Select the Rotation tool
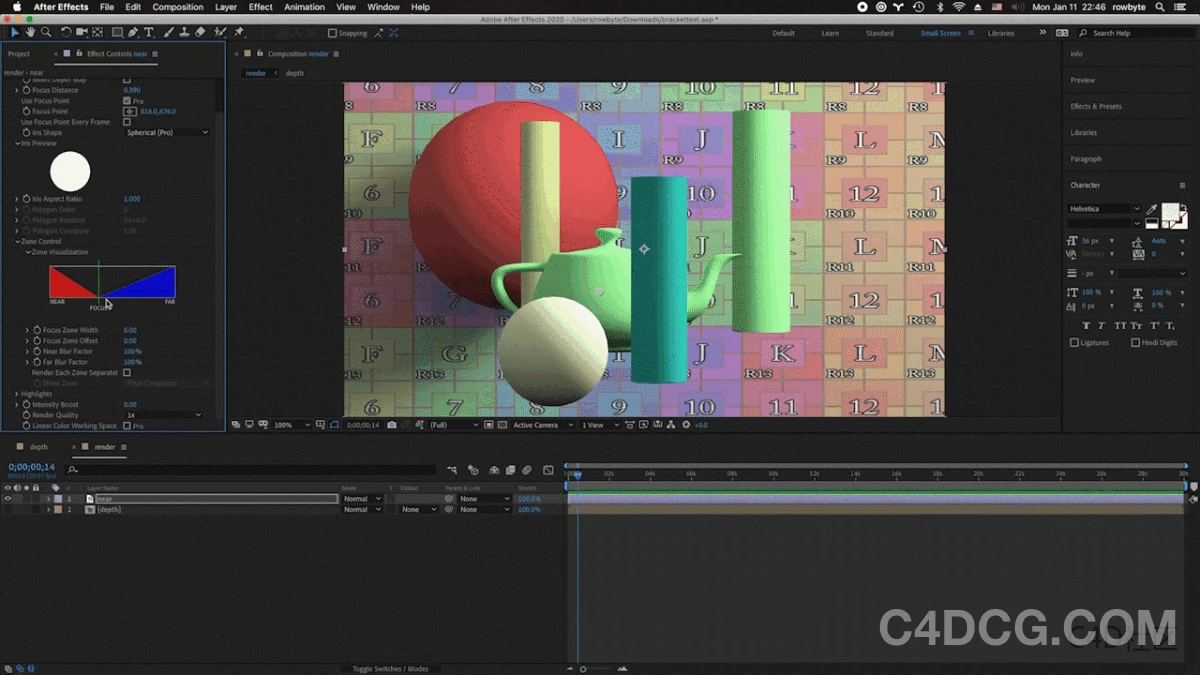 point(66,32)
